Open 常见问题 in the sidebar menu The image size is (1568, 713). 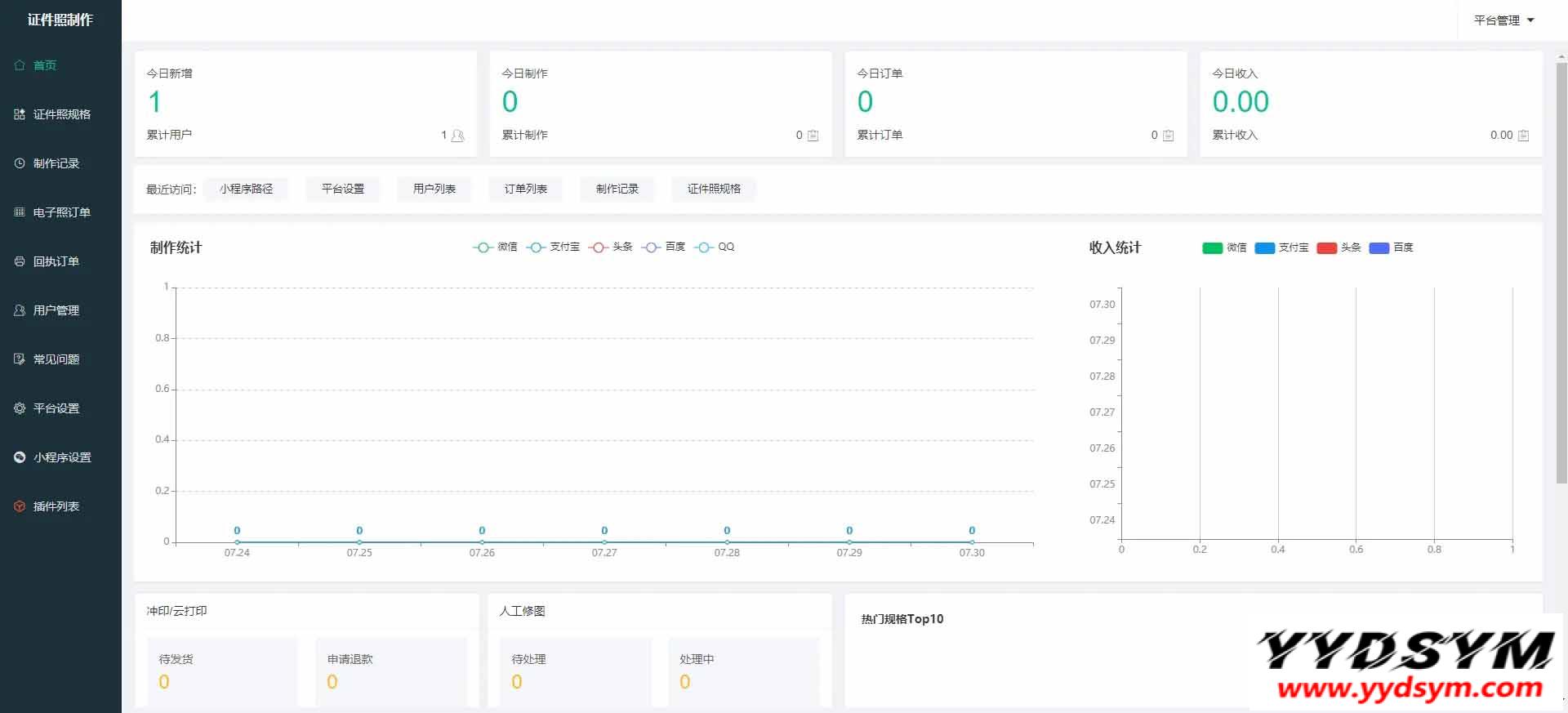(x=56, y=359)
